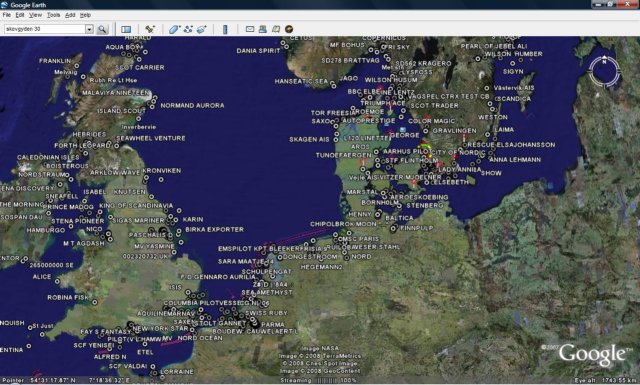Click the search magnifier button
Screen dimensions: 640x385
point(102,29)
